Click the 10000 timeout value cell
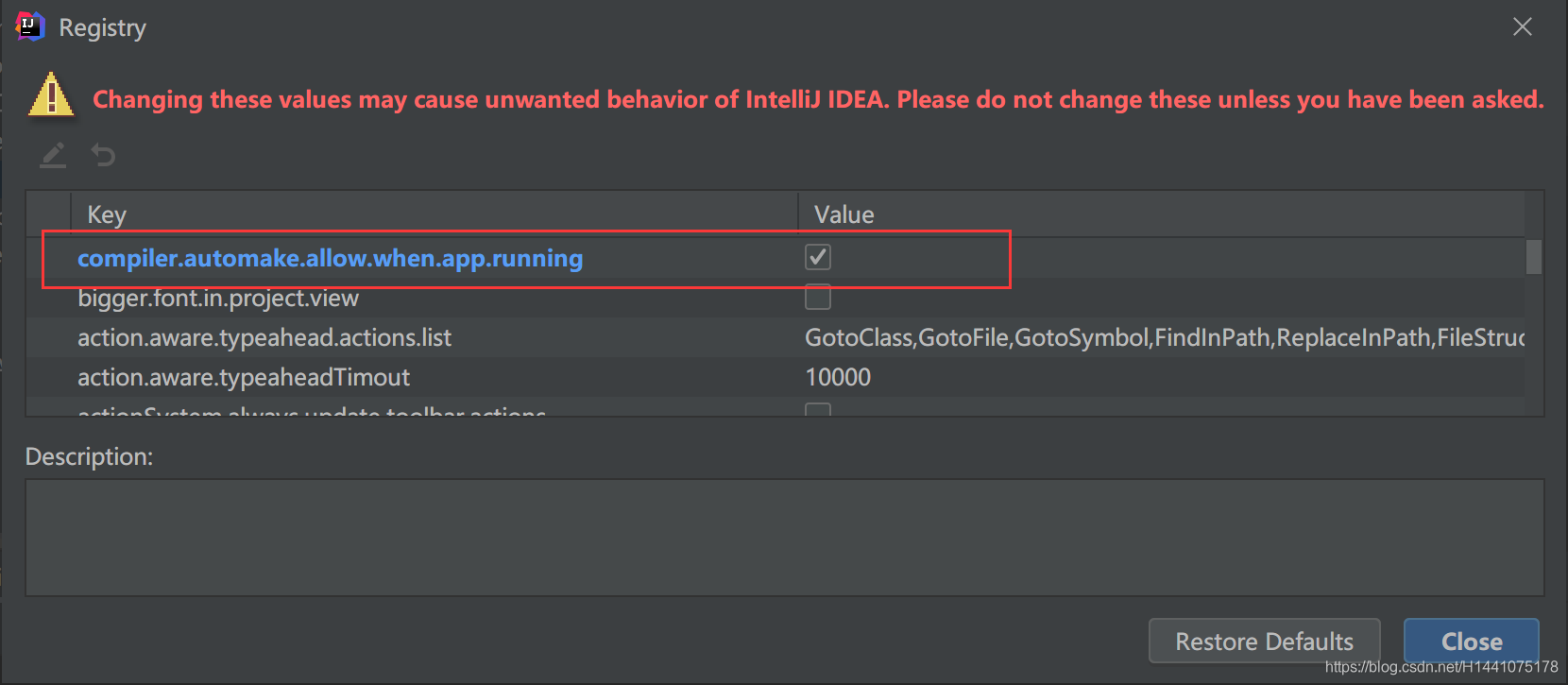Image resolution: width=1568 pixels, height=685 pixels. [x=838, y=378]
